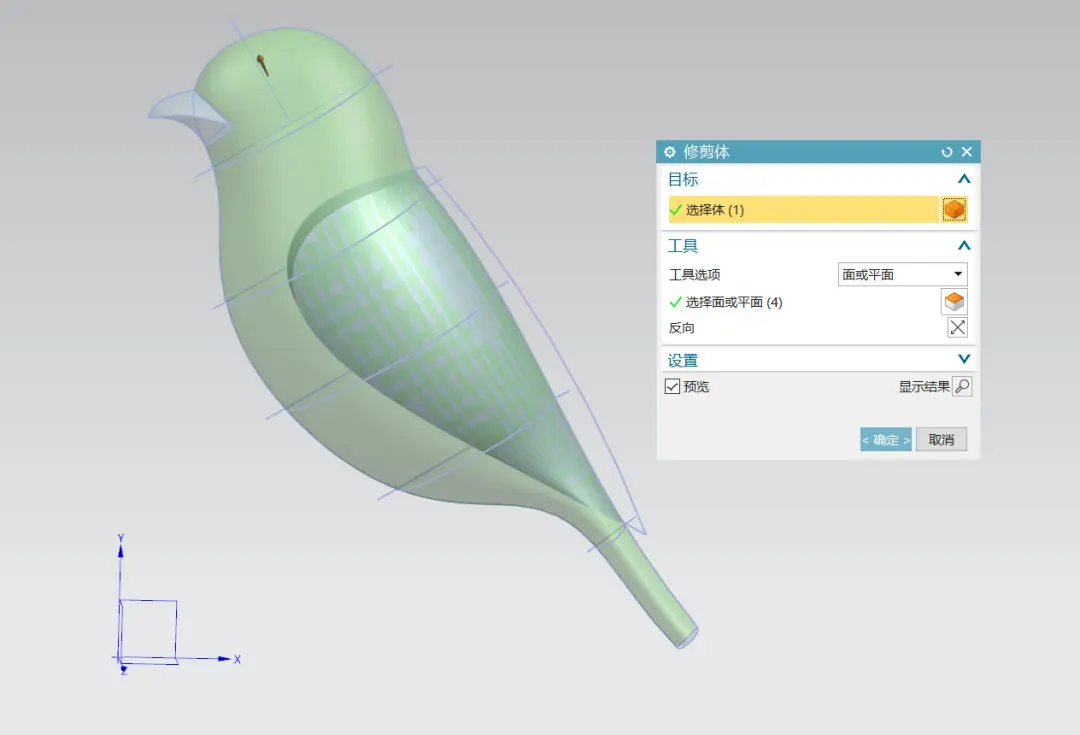Click the bird's tail cylinder end
1080x735 pixels.
coord(686,637)
